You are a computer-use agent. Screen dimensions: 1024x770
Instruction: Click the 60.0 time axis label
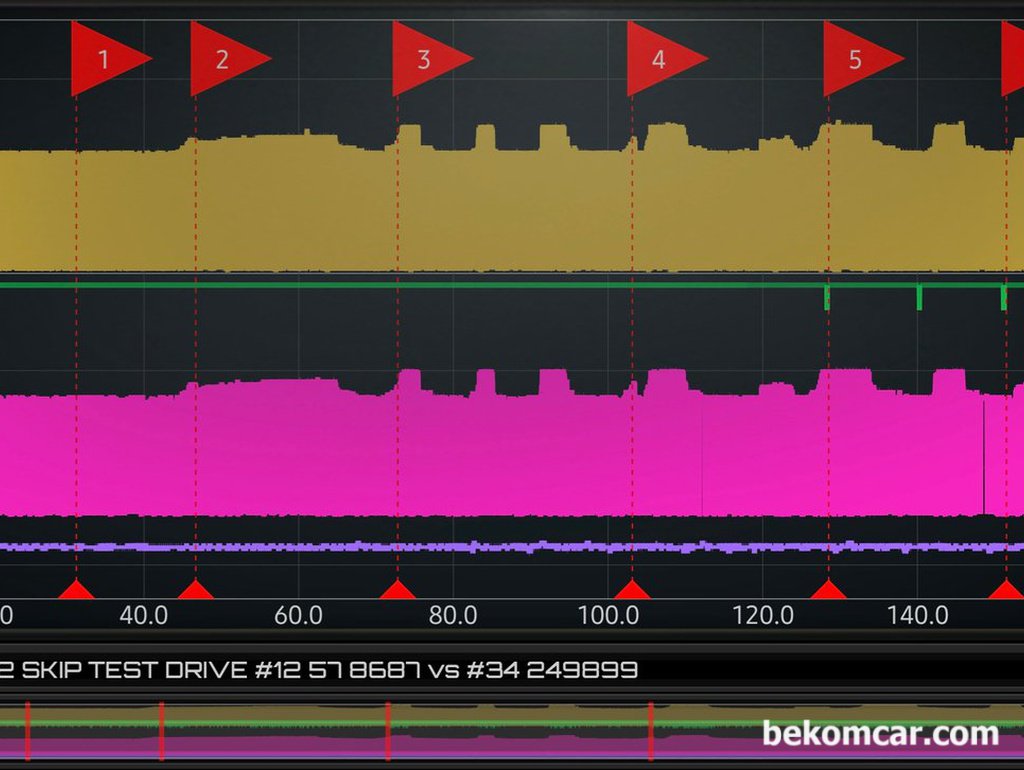click(298, 615)
